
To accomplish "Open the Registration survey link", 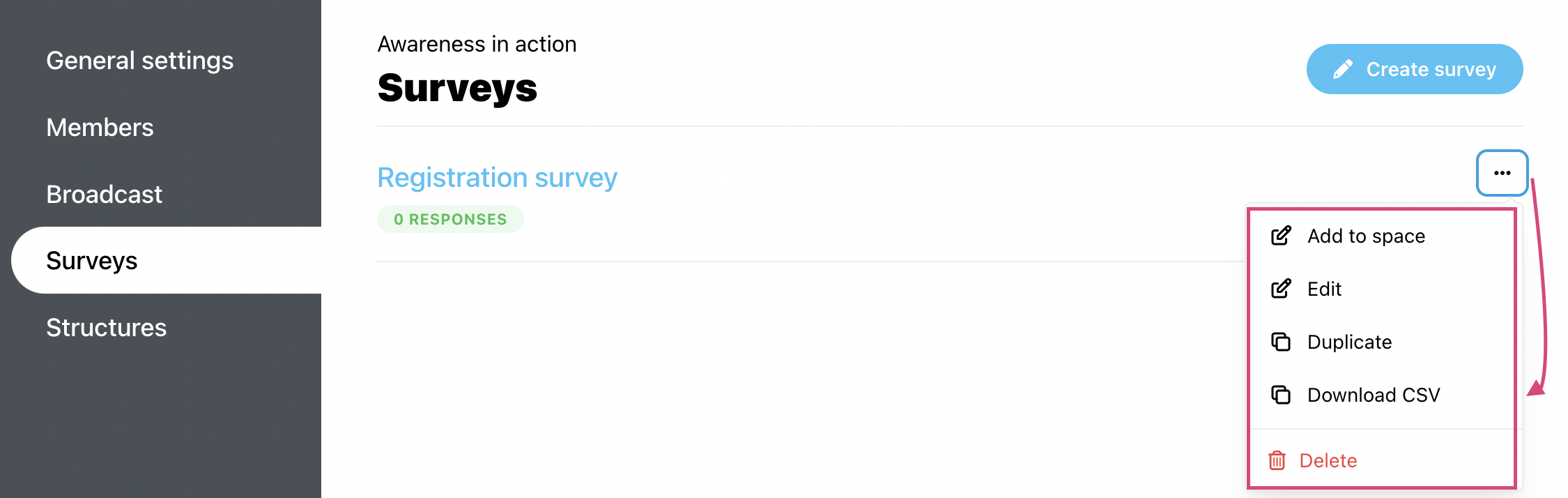I will 497,177.
